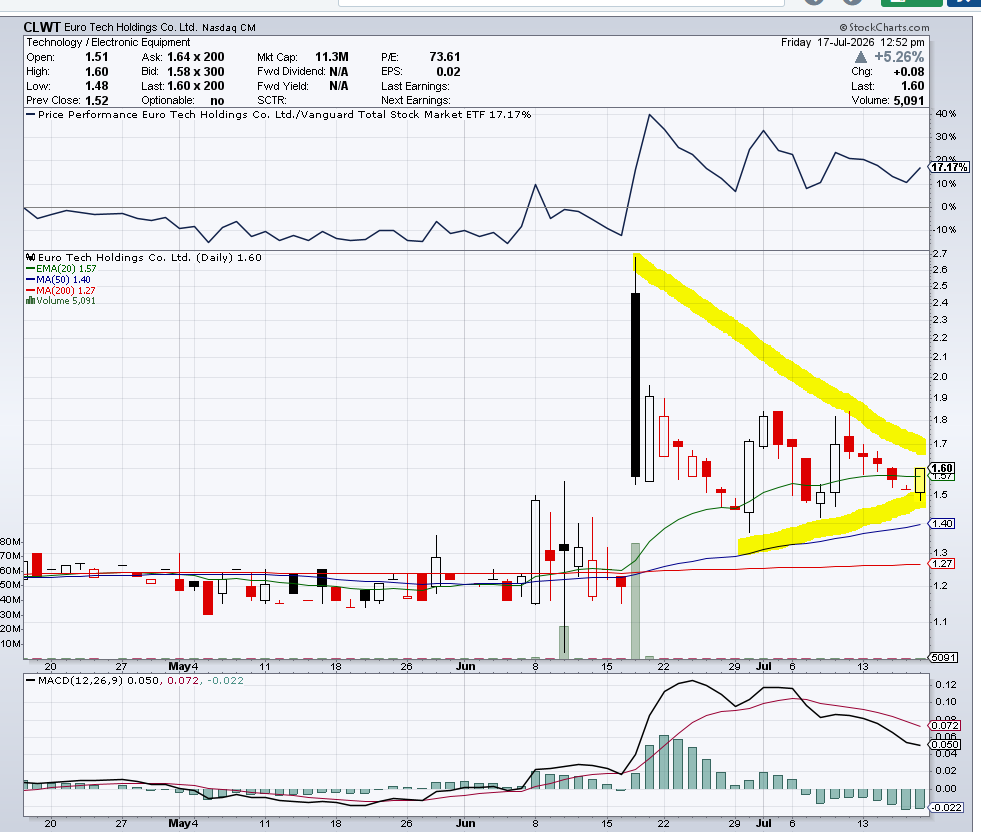
Task: Click the MA(200) 1.27 legend entry
Action: (x=61, y=290)
